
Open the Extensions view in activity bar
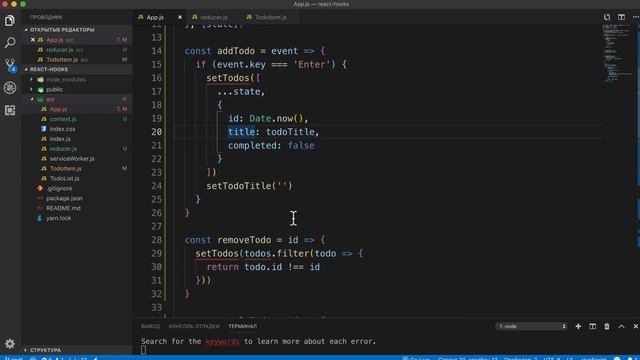(x=10, y=110)
